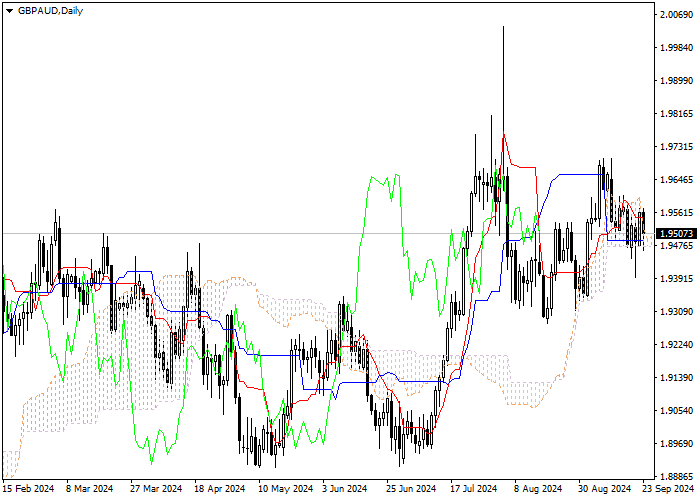Select the 8 Mar 2024 date label

[x=90, y=489]
